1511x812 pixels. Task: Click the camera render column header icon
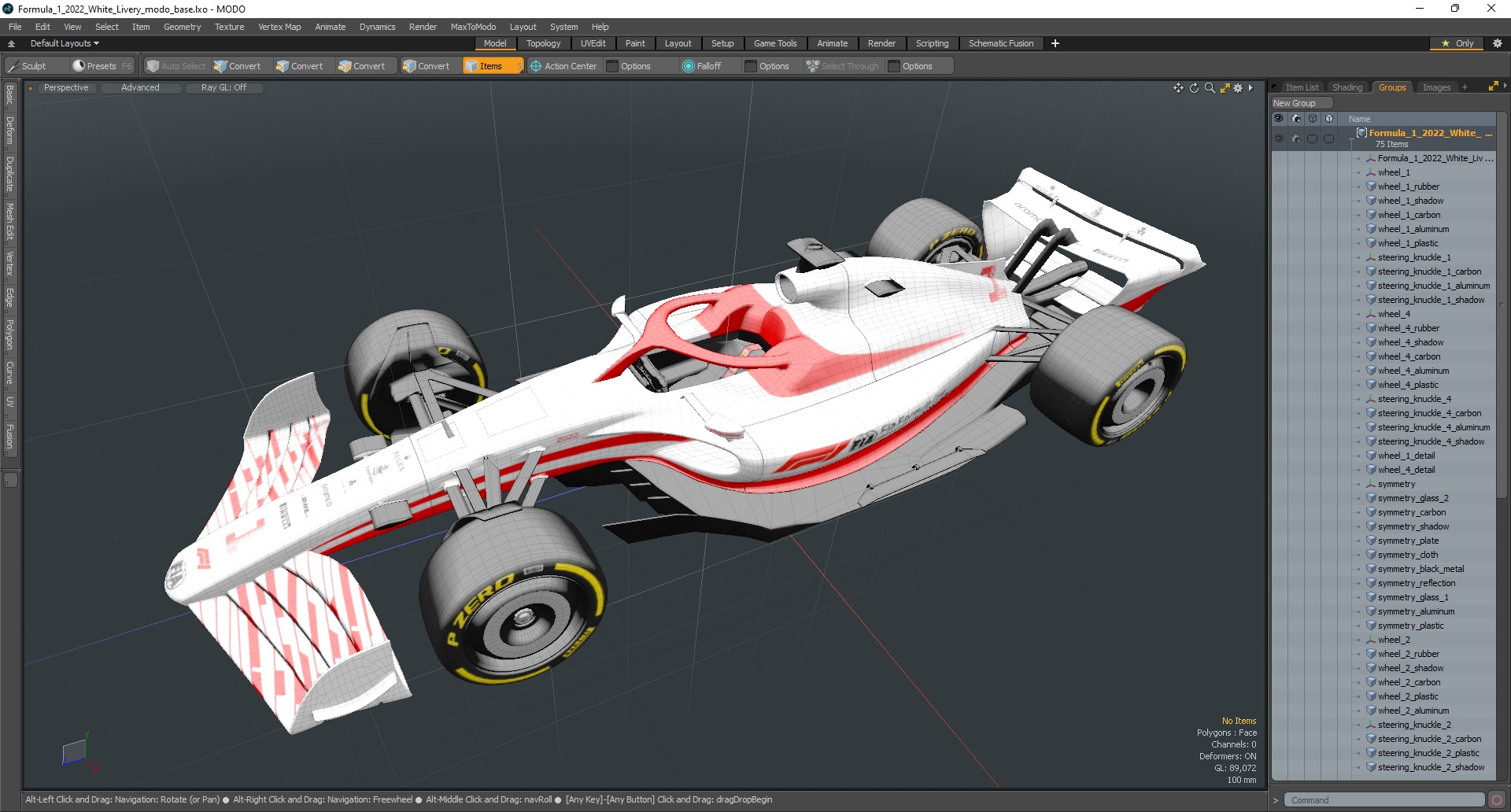click(x=1296, y=119)
